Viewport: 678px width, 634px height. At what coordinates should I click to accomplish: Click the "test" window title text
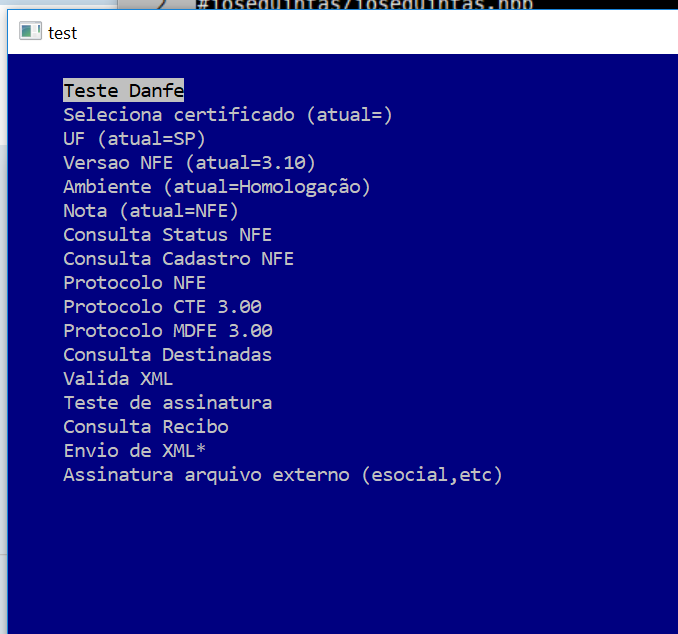(x=62, y=33)
